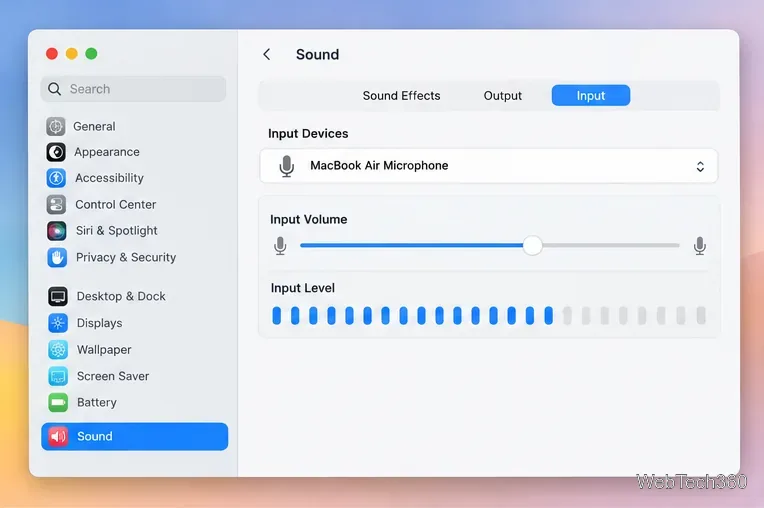The width and height of the screenshot is (764, 508).
Task: Click the Accessibility icon in sidebar
Action: tap(56, 178)
